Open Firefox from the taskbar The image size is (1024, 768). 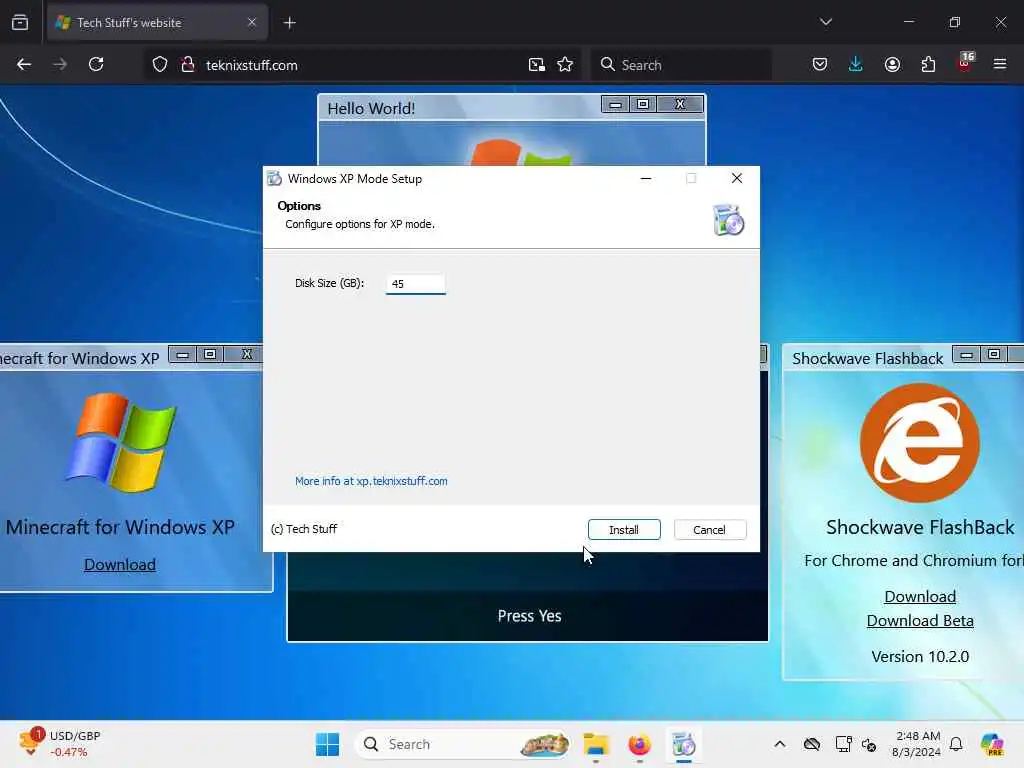pos(639,744)
